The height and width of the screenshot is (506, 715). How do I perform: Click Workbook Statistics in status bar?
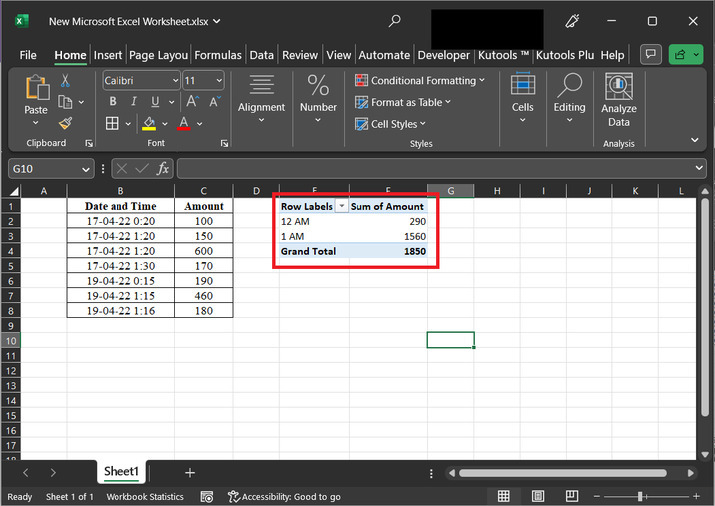tap(145, 496)
